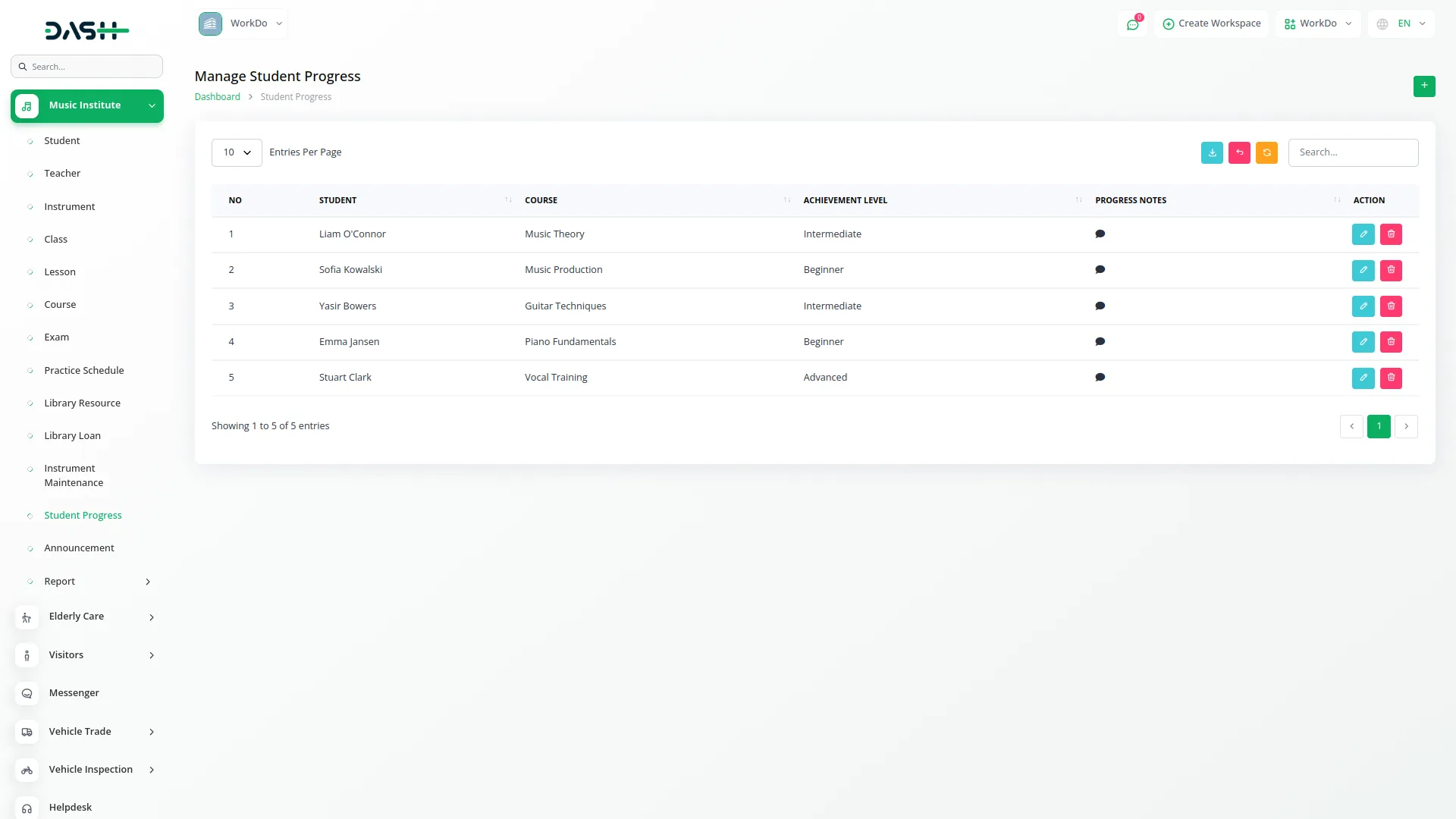Click the Create Workspace button
Viewport: 1456px width, 819px height.
(x=1211, y=24)
